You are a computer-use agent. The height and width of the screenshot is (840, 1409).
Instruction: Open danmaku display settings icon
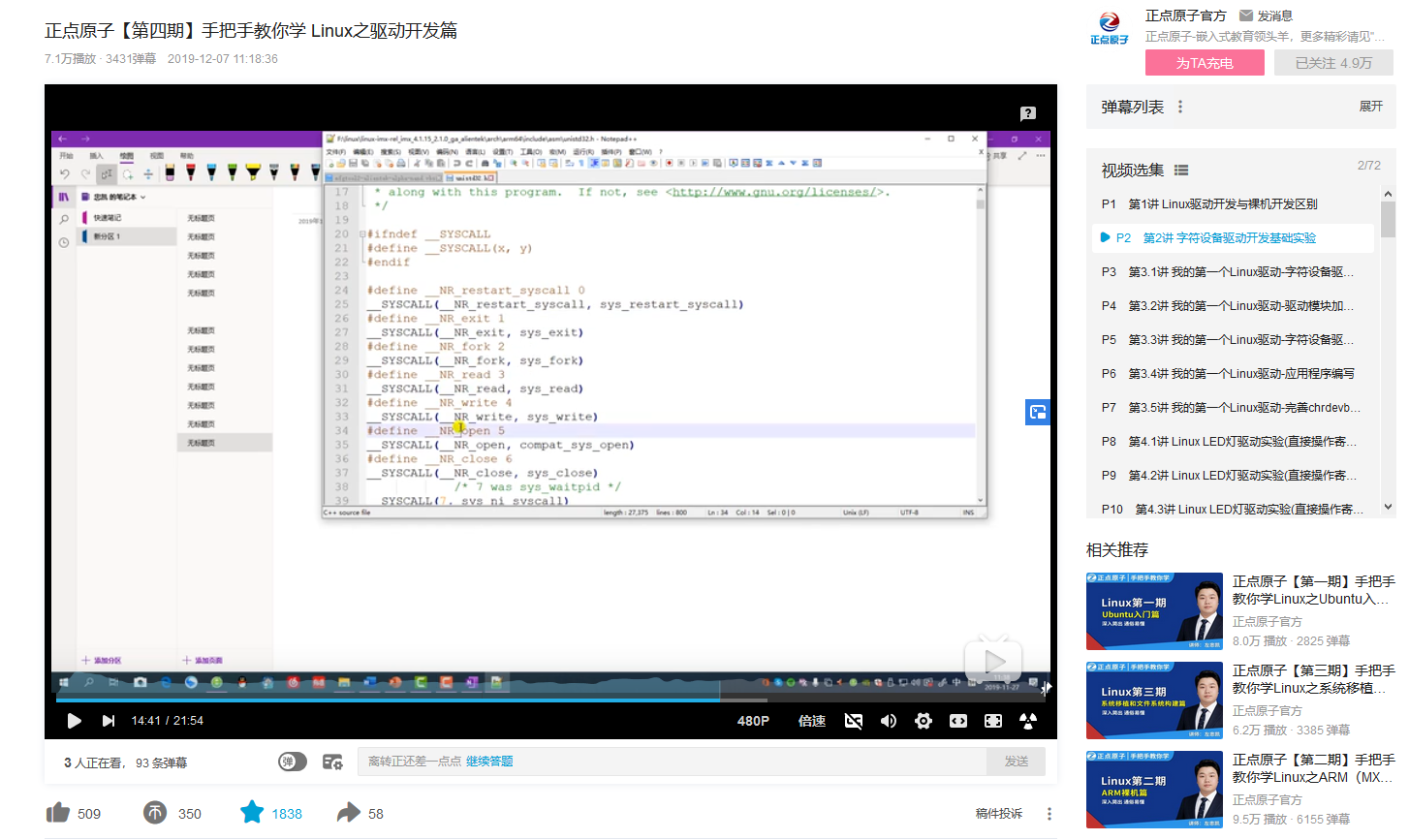(x=332, y=762)
